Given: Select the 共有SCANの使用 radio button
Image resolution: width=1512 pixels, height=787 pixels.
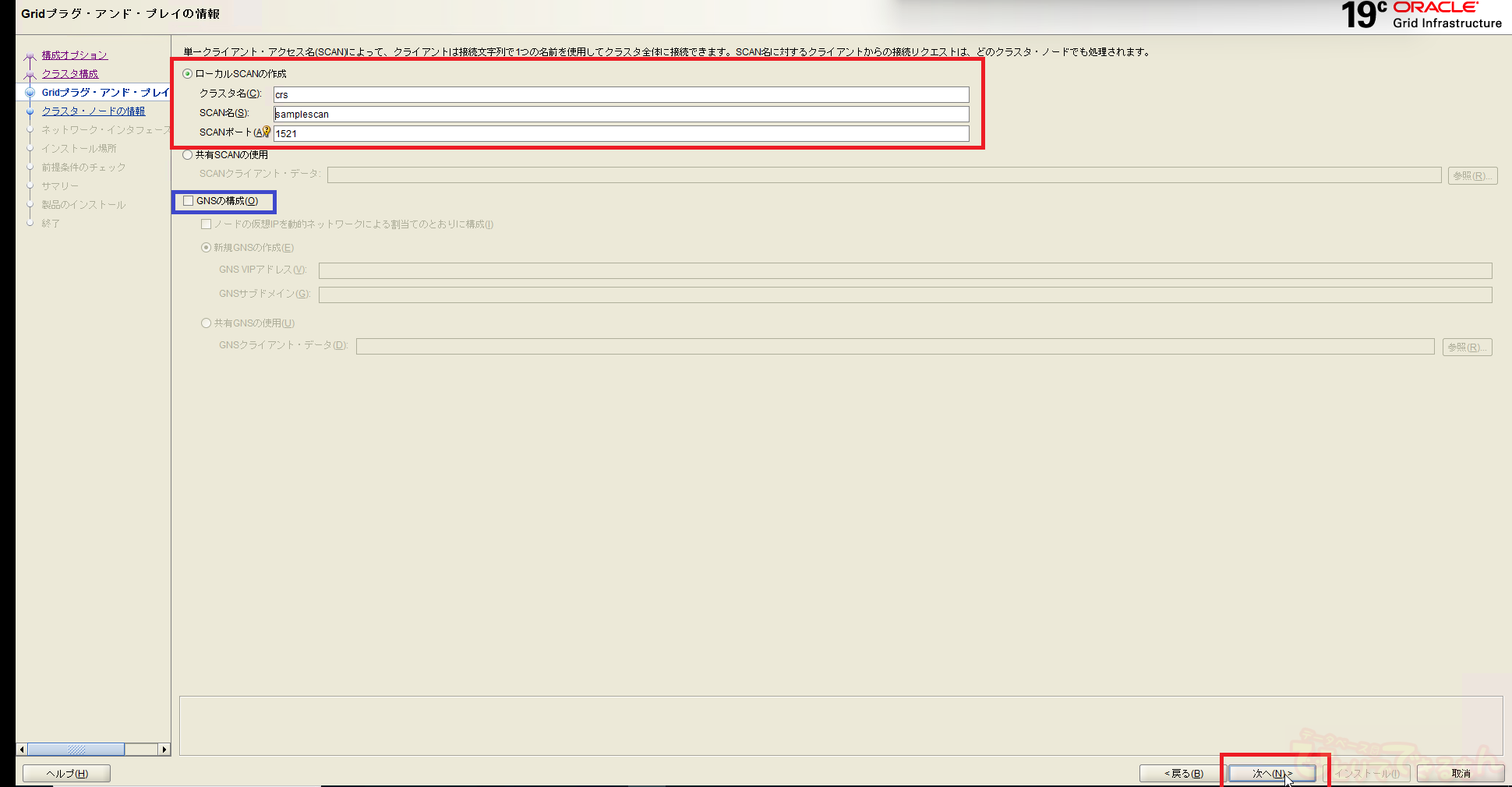Looking at the screenshot, I should pyautogui.click(x=188, y=155).
